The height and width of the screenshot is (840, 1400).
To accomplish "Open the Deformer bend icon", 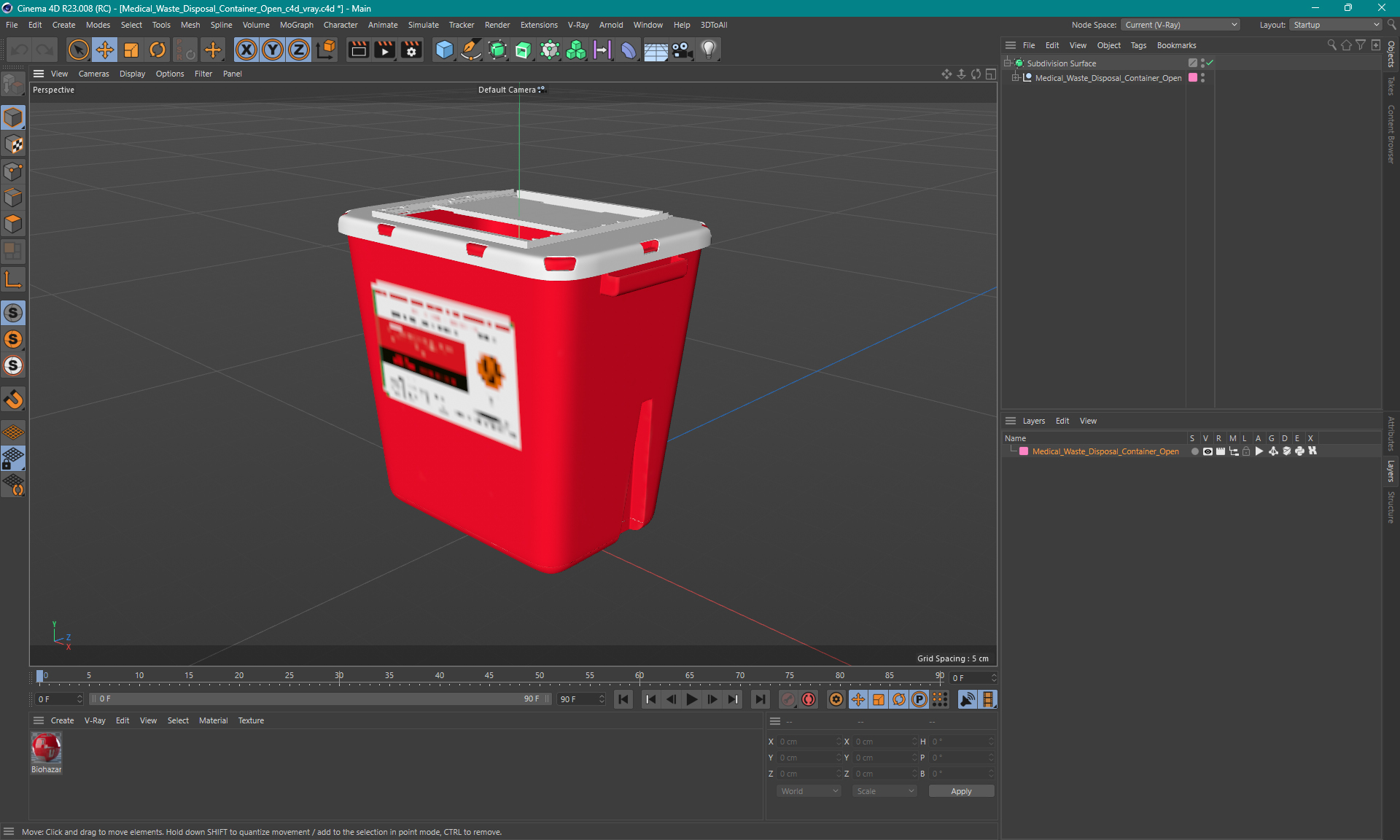I will tap(629, 50).
